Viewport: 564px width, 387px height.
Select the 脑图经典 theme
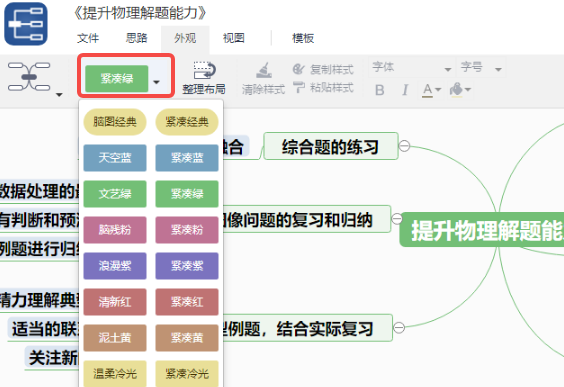[115, 122]
